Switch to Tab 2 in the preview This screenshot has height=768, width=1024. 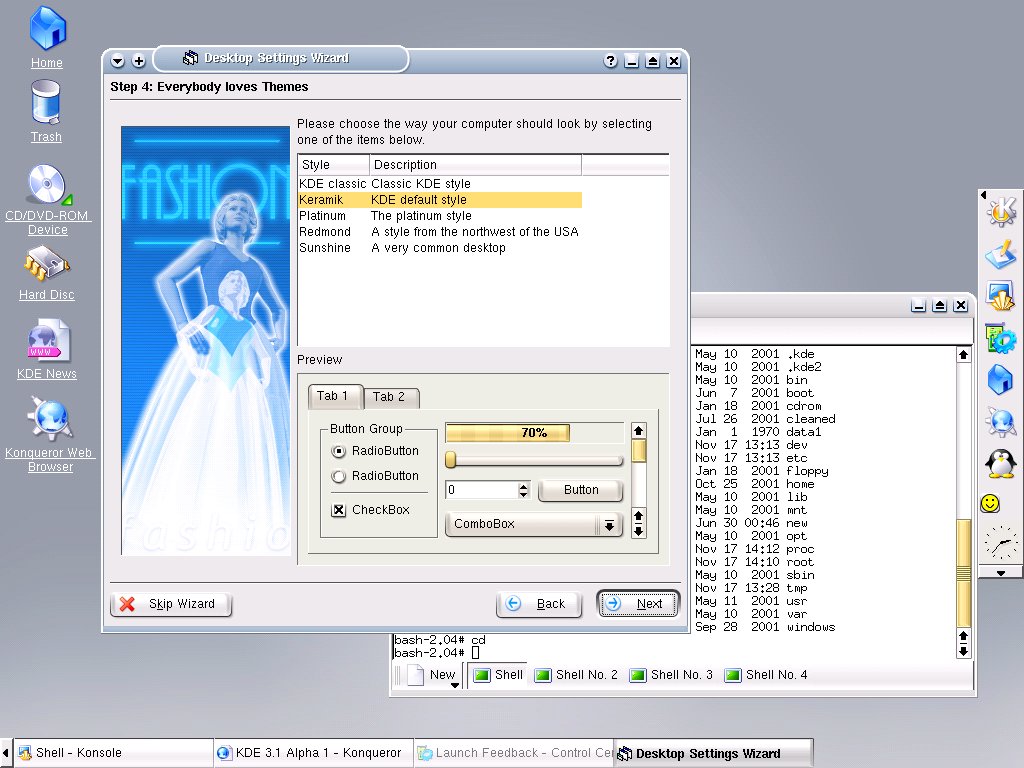(390, 397)
